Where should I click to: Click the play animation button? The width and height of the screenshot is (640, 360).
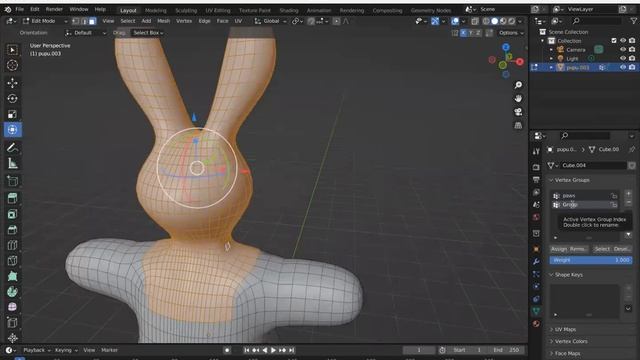click(273, 350)
